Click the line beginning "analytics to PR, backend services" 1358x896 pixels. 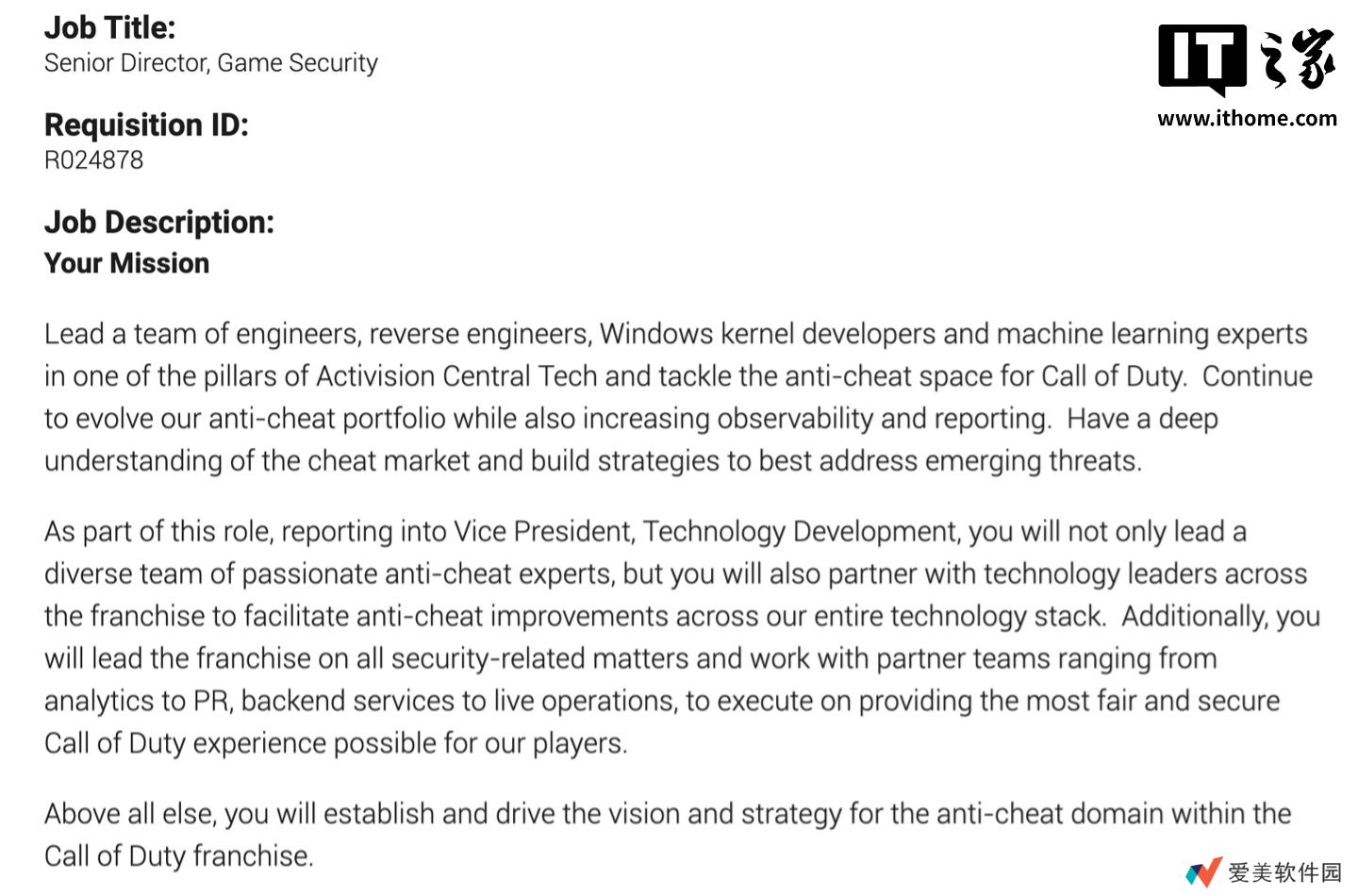pos(661,701)
